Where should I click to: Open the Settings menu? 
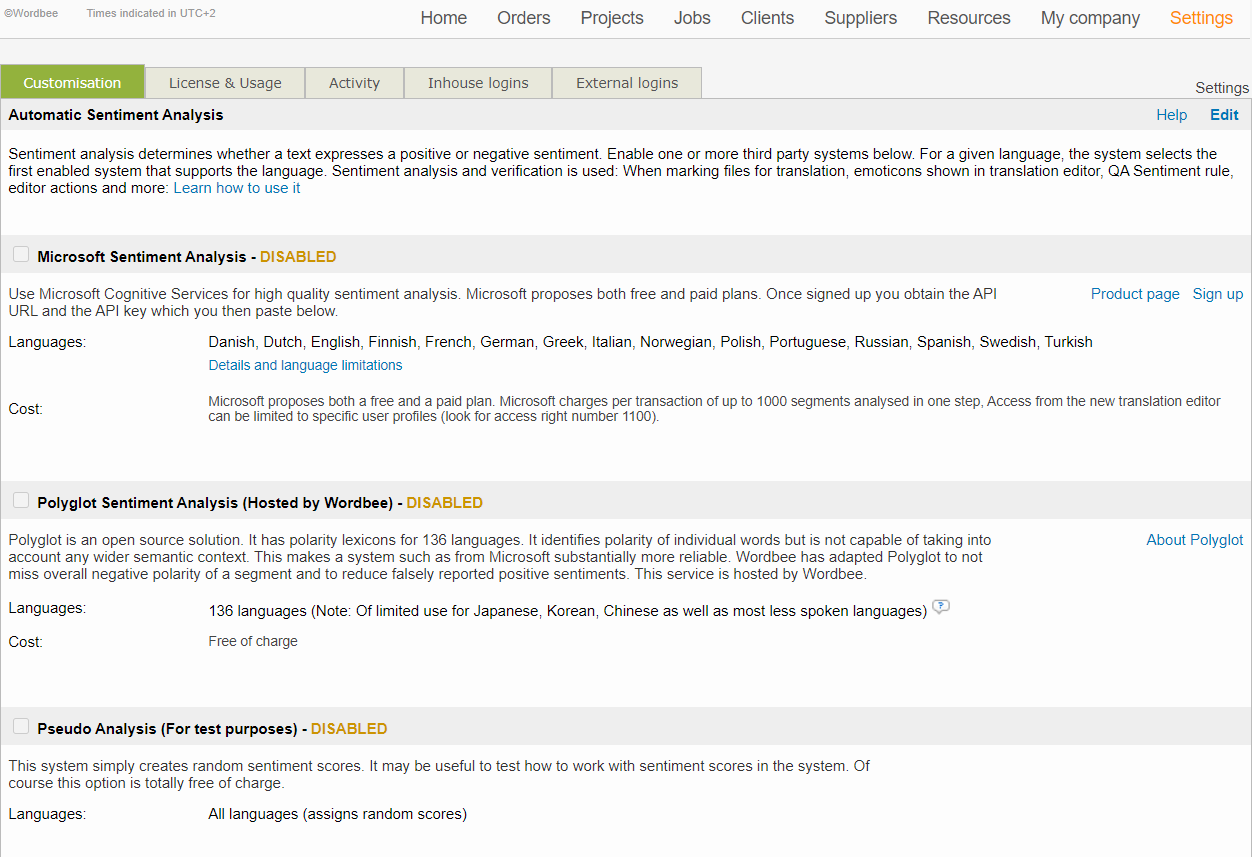click(1200, 18)
